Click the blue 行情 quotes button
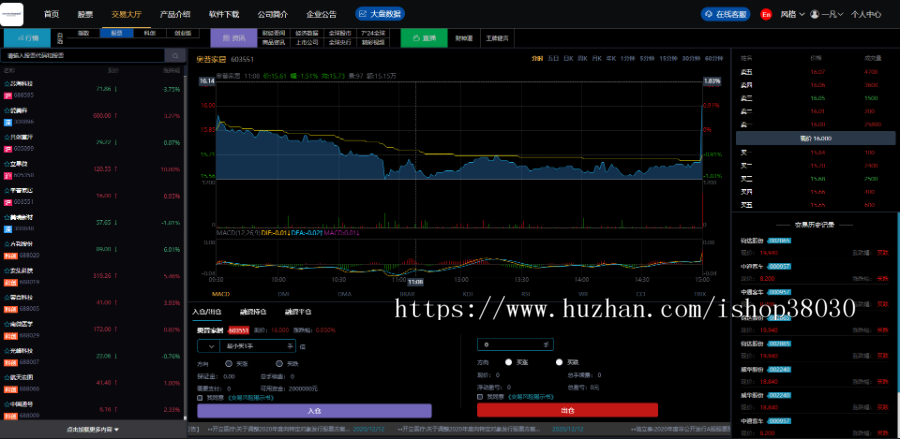900x439 pixels. pos(27,38)
